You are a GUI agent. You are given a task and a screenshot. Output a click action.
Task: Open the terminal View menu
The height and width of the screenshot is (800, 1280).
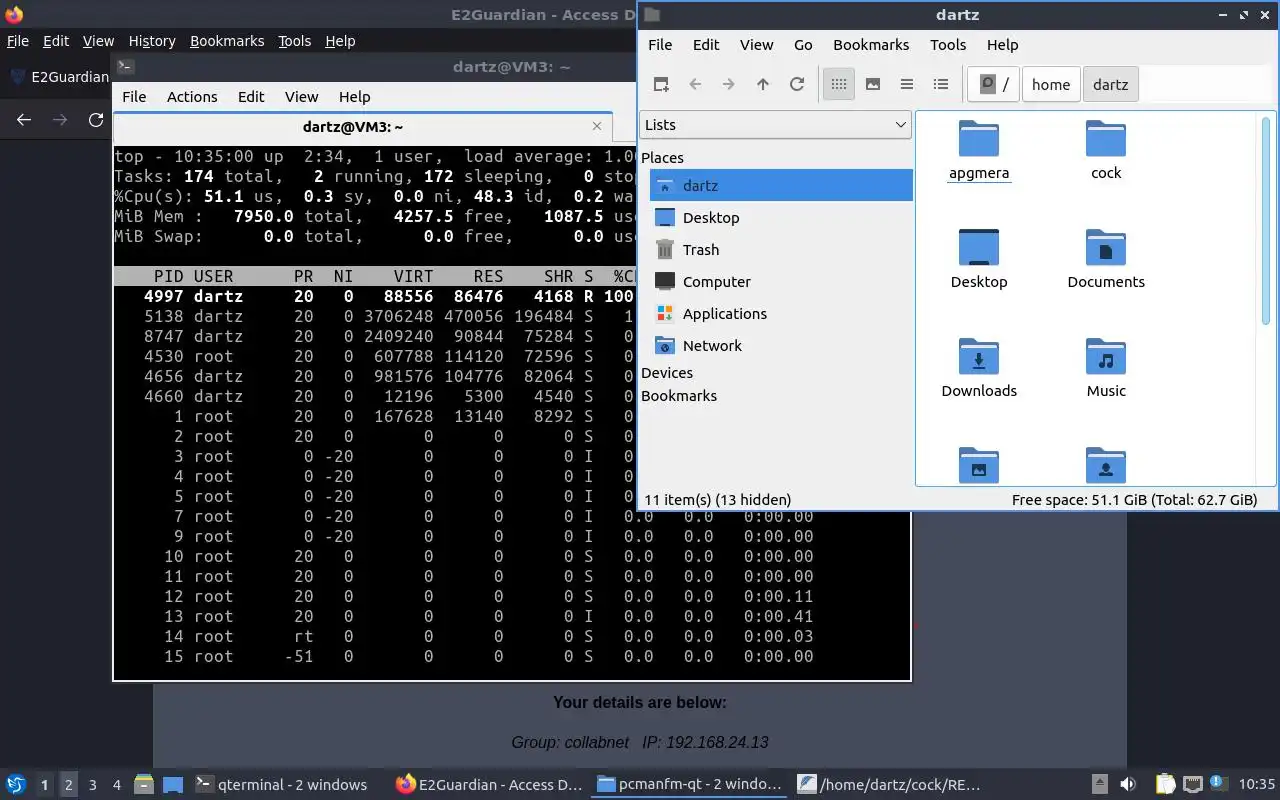point(301,97)
